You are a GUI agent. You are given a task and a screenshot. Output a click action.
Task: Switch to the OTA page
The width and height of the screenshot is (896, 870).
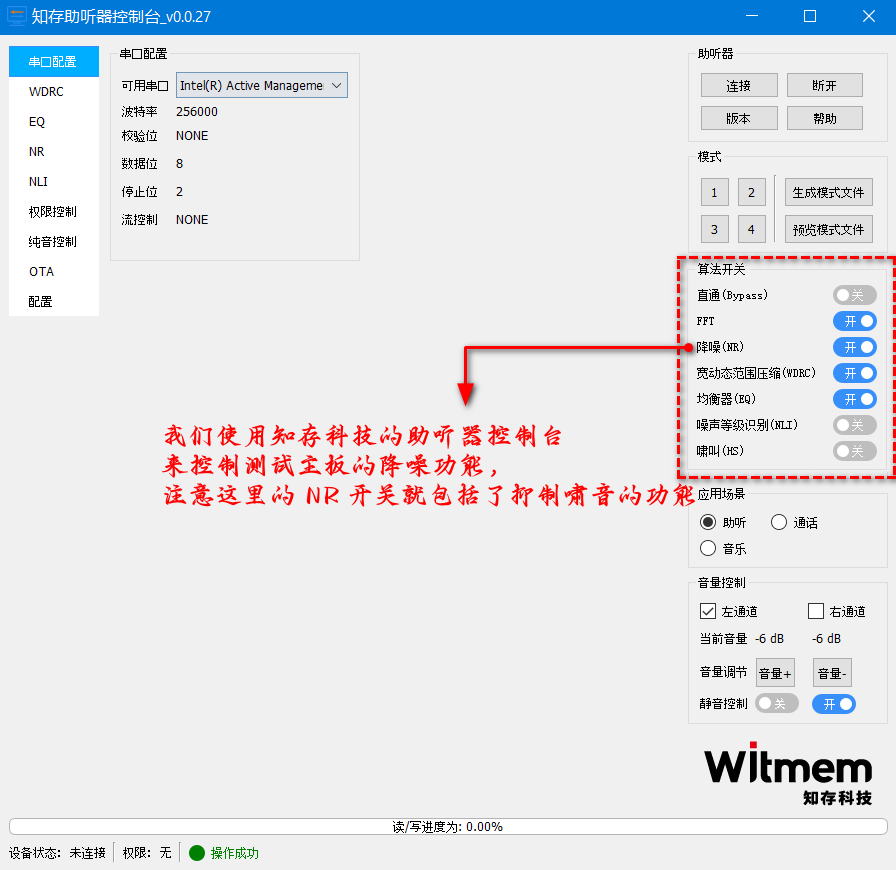tap(39, 271)
